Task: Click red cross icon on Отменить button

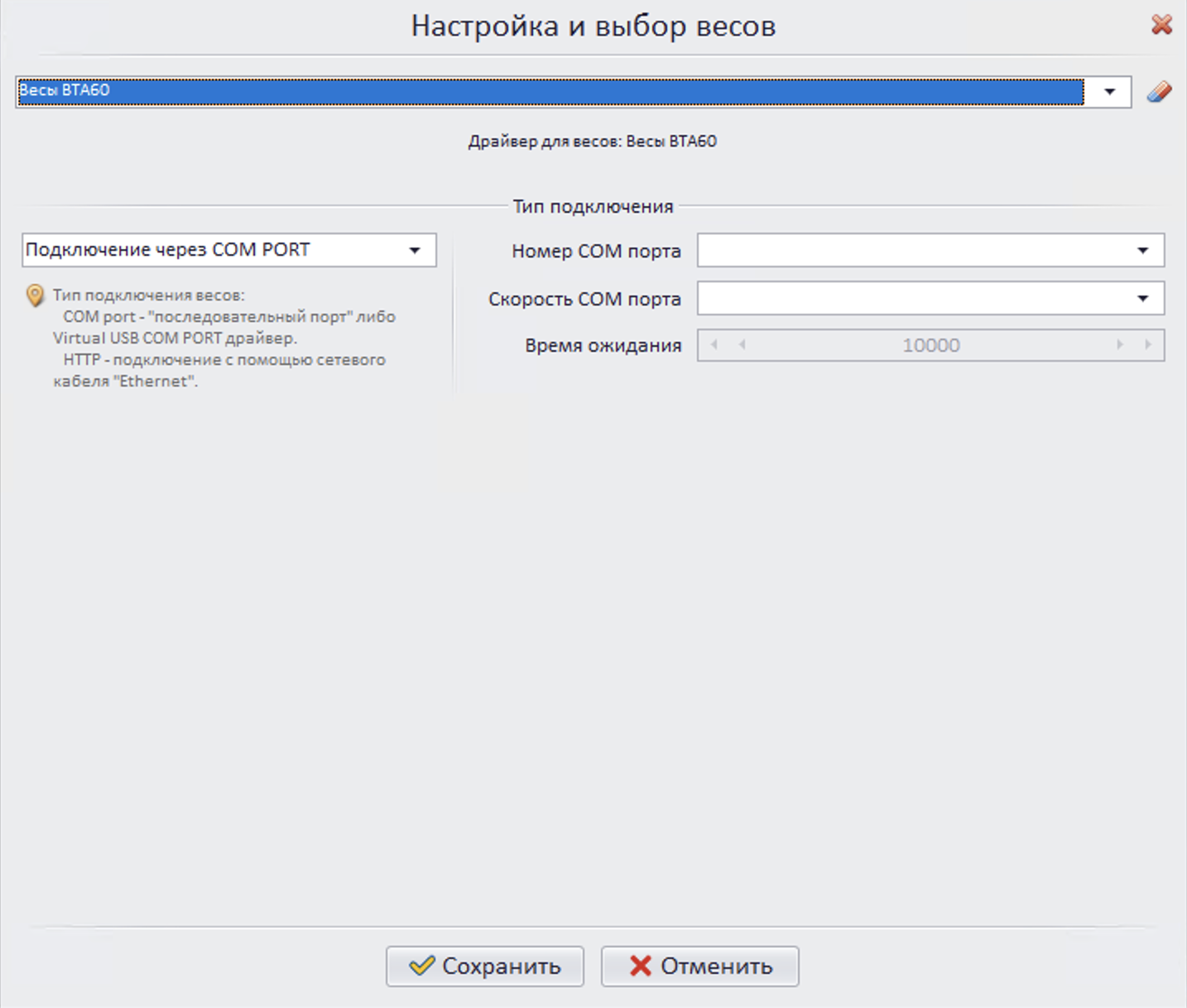Action: coord(640,966)
